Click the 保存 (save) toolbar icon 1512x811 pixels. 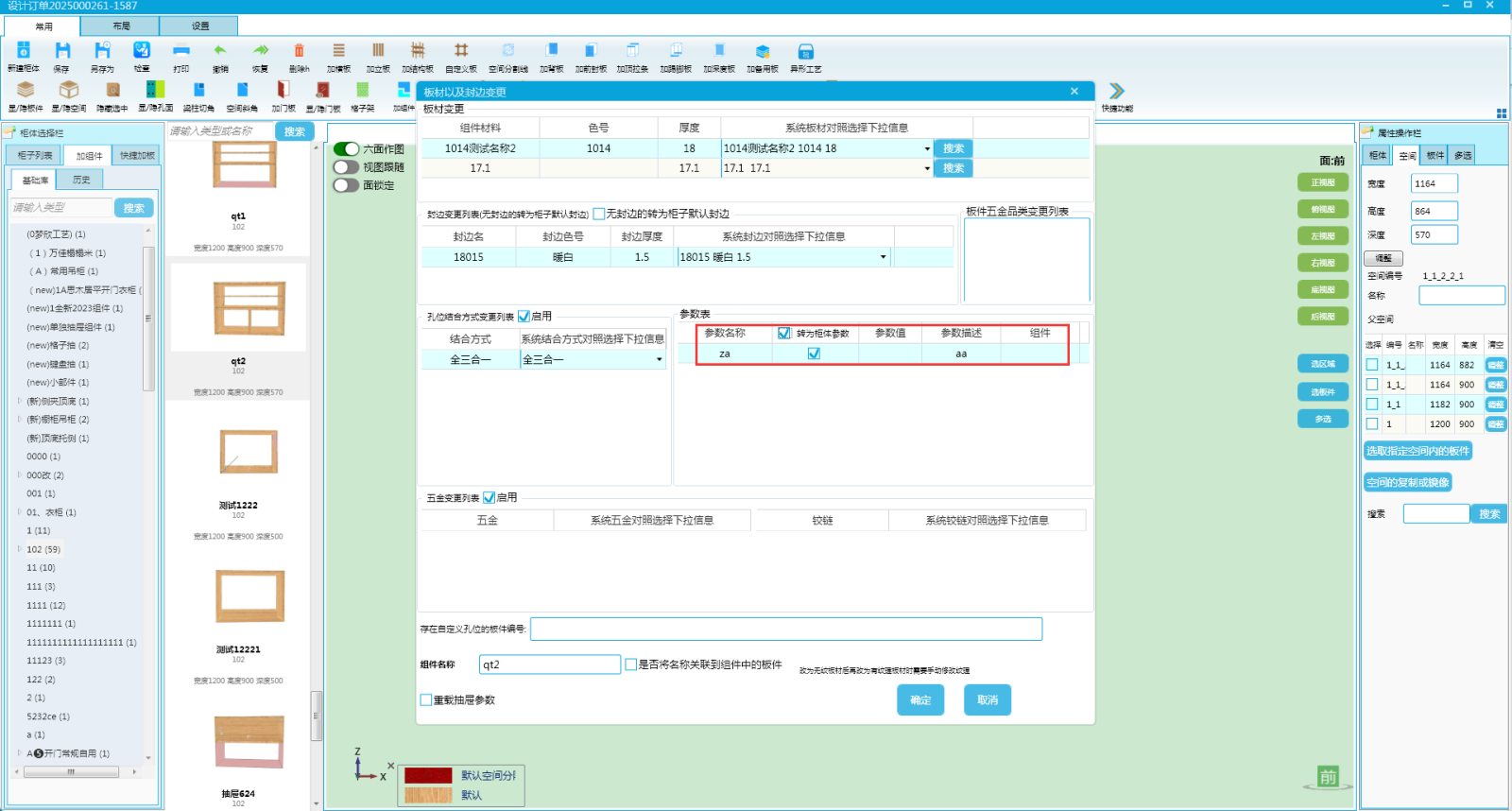[x=61, y=52]
